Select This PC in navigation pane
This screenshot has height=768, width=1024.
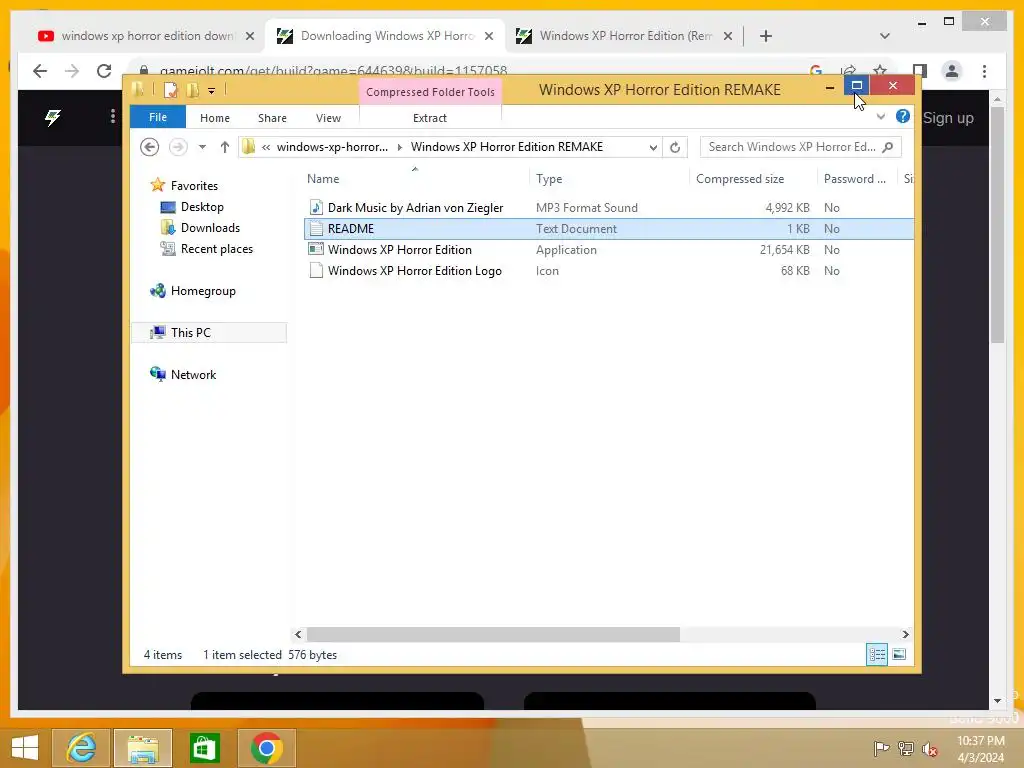coord(191,332)
